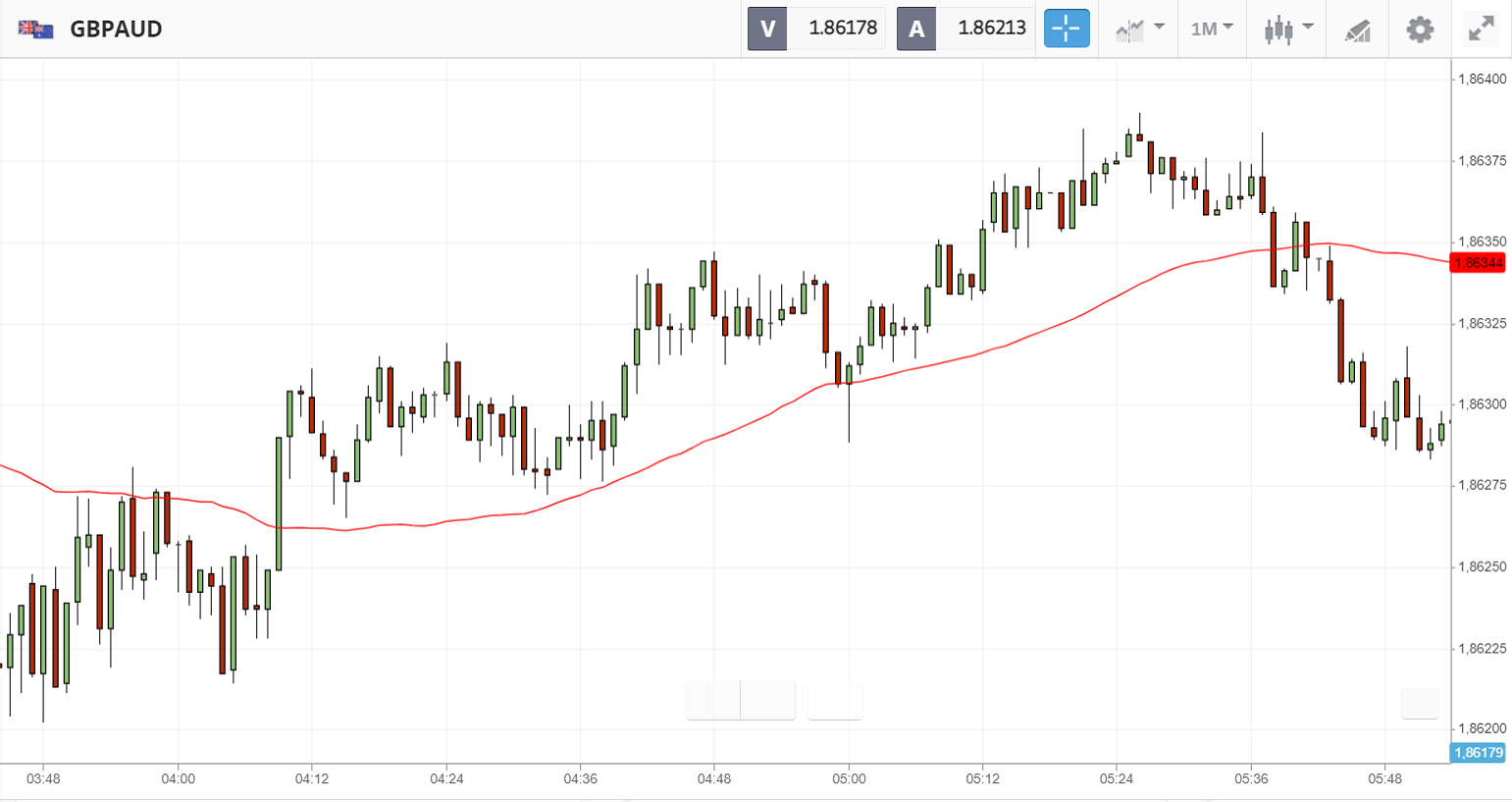Click the V sell button
The height and width of the screenshot is (802, 1512).
[767, 28]
